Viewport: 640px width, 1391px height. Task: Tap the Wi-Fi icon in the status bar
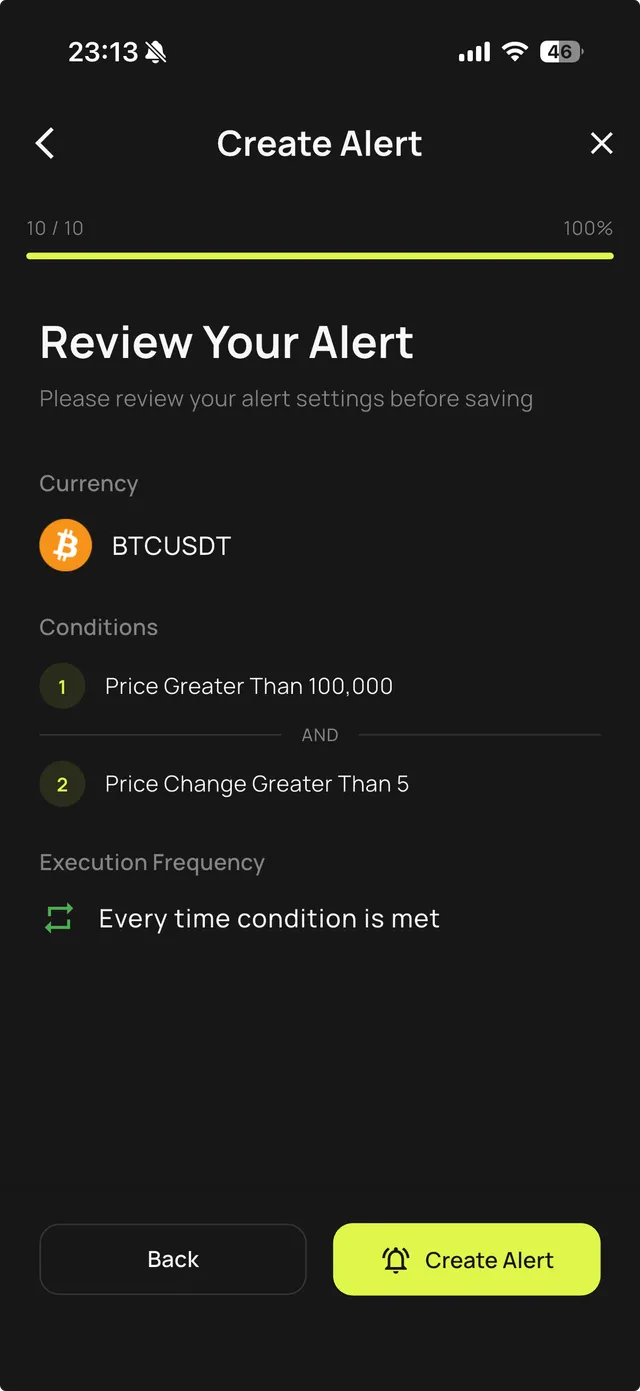click(514, 50)
